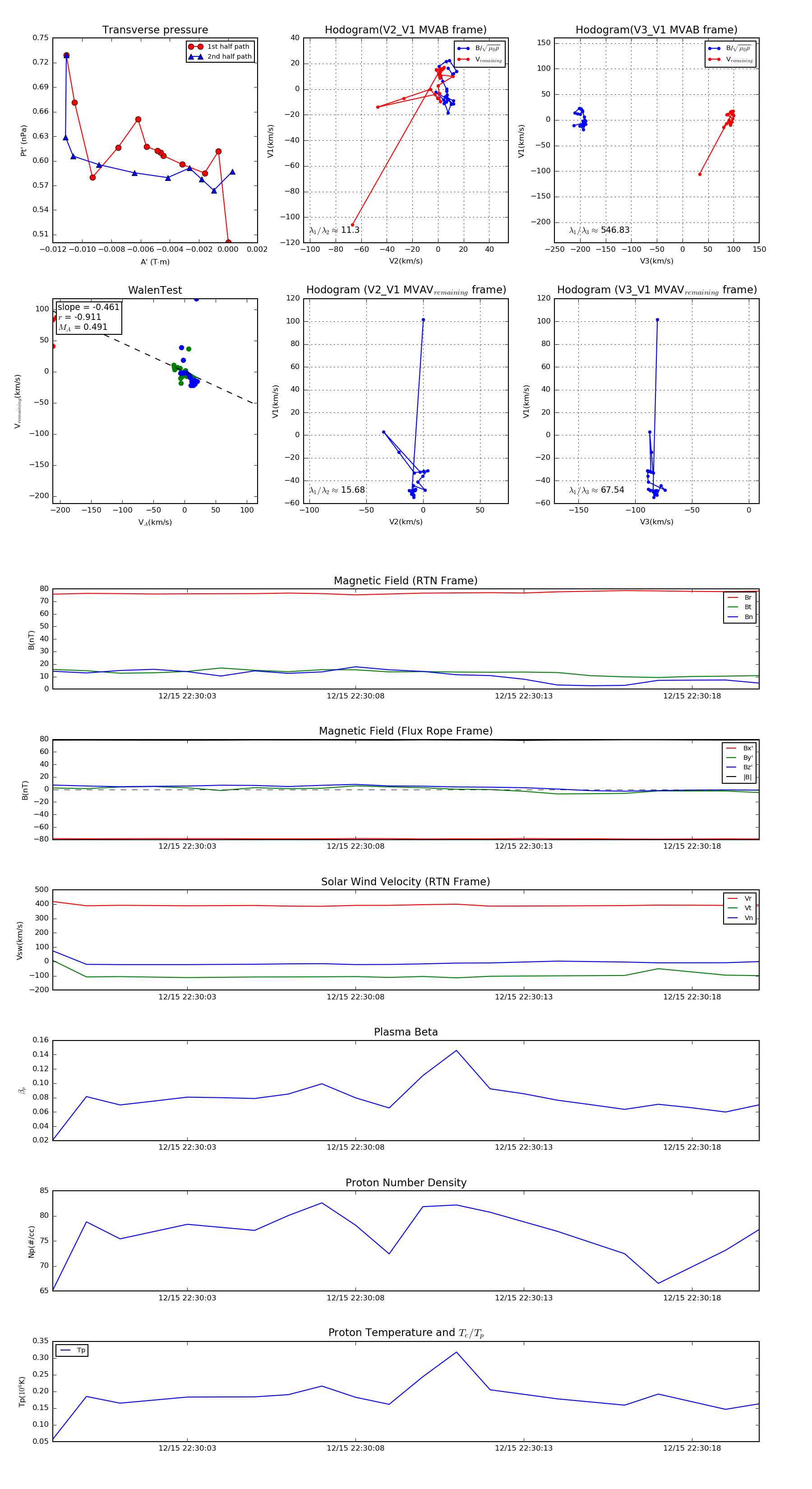This screenshot has height=1489, width=812.
Task: Click the "|B|" legend entry
Action: (740, 777)
